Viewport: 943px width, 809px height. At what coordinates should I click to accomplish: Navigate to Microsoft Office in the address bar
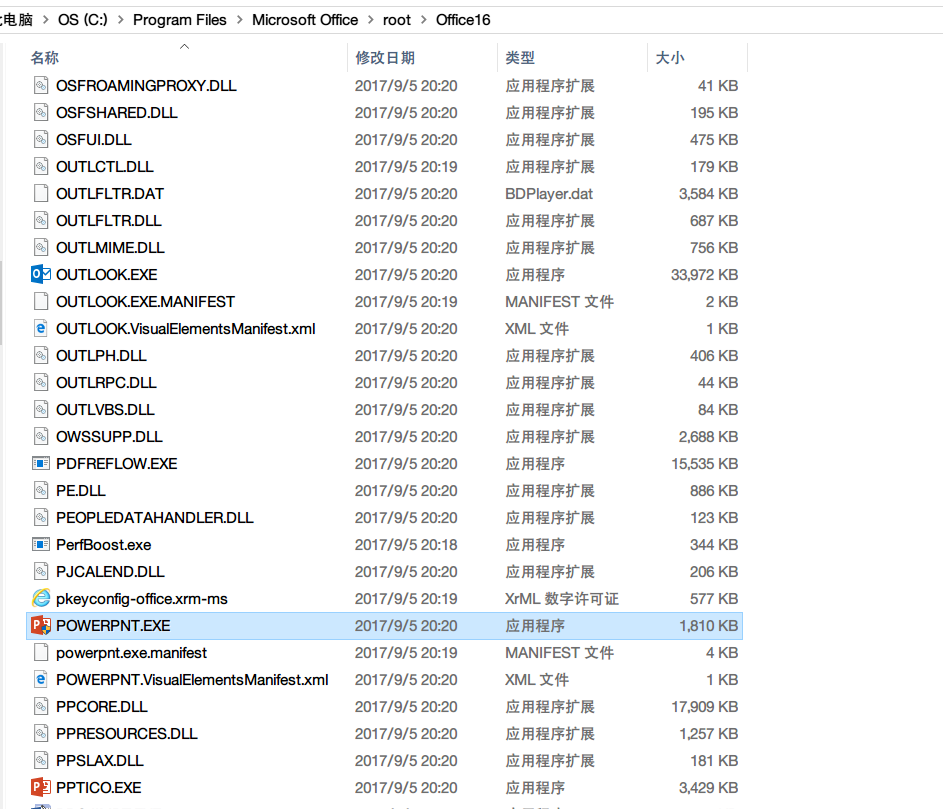click(x=305, y=20)
